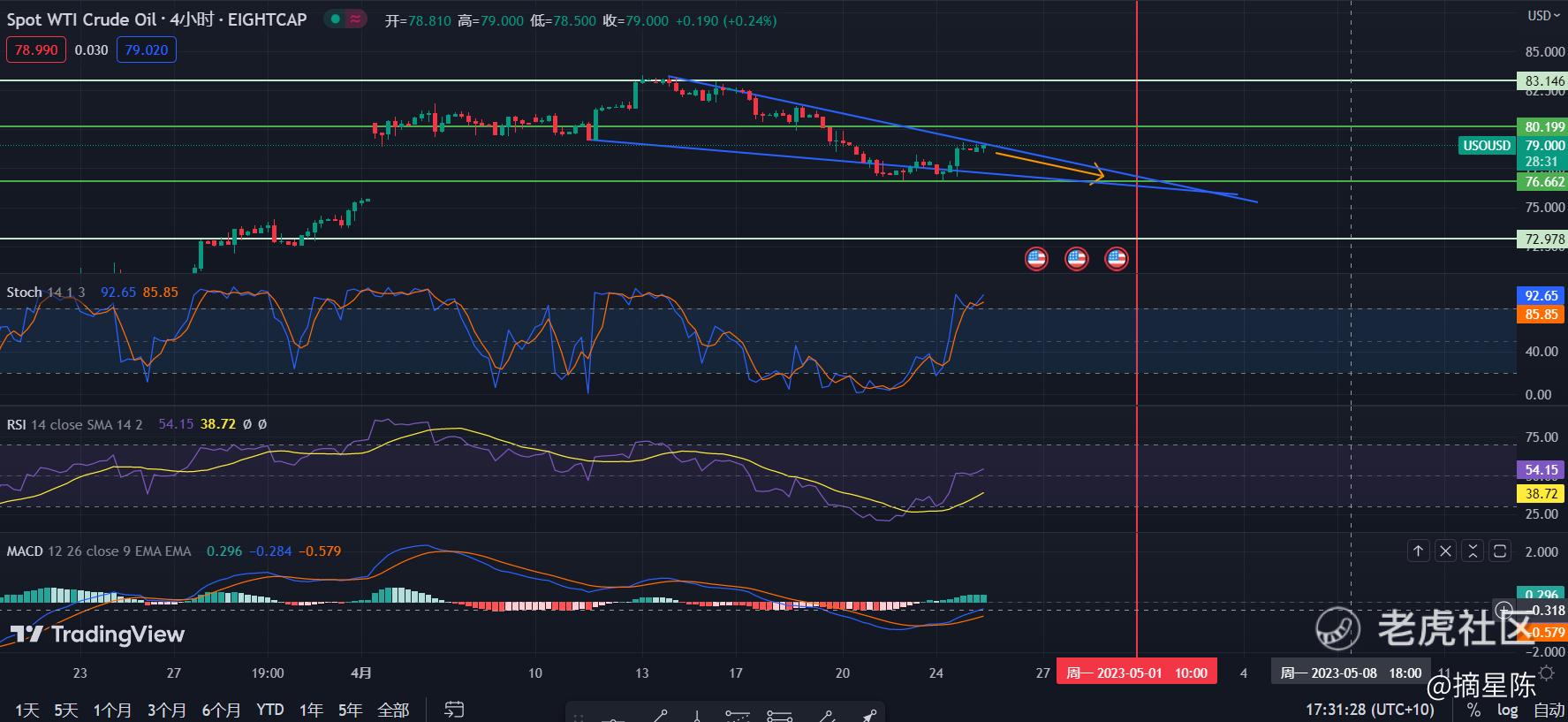
Task: Click the red 2023-05-01 10:00 time label
Action: 1137,673
